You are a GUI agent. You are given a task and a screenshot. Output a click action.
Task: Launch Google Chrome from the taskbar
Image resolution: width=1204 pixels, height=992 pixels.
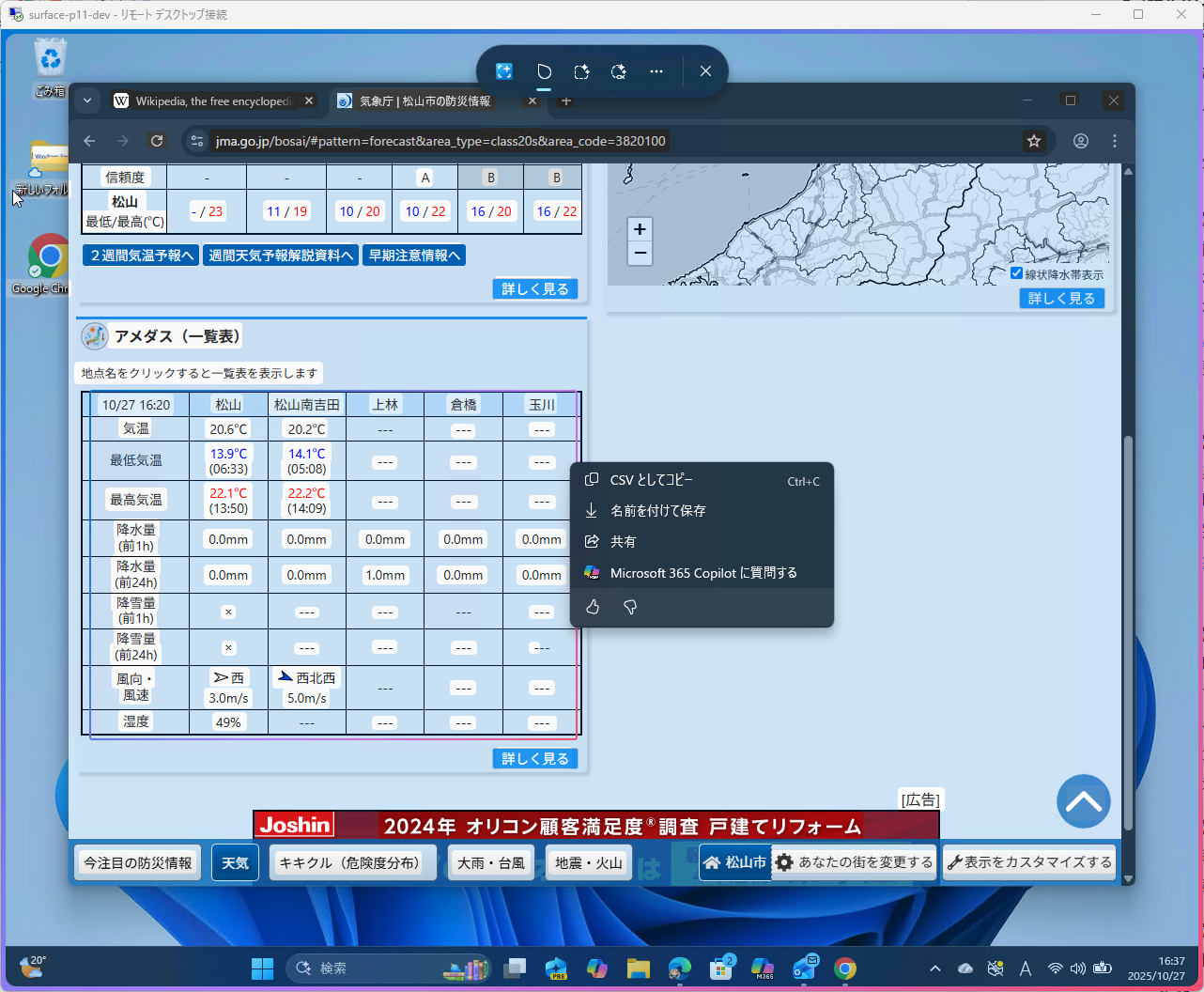click(x=844, y=968)
